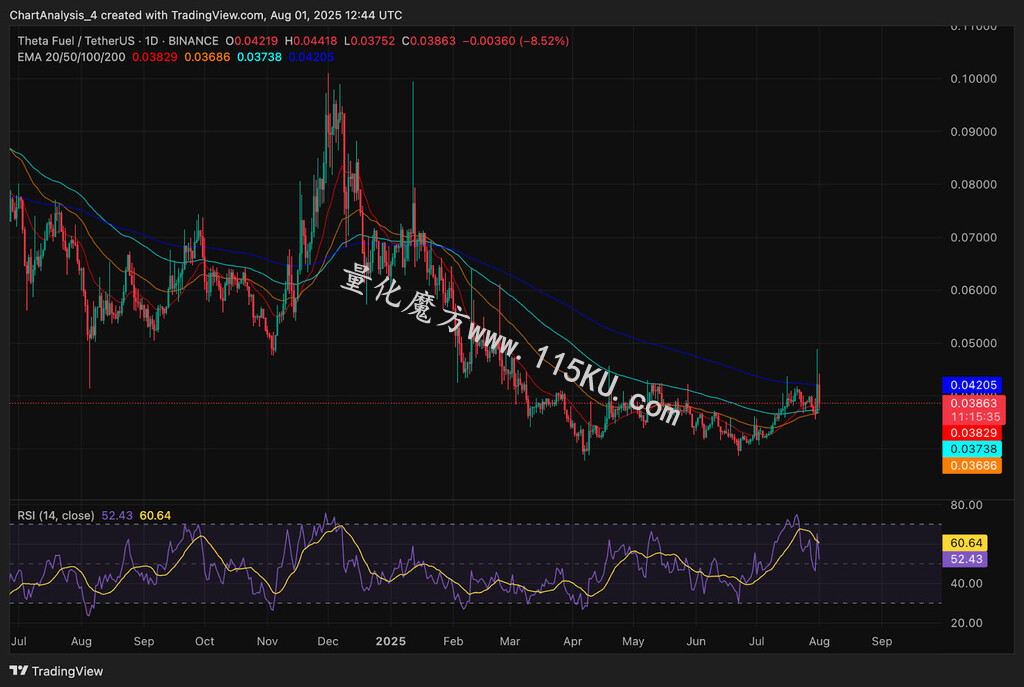
Task: Select the high value H0.04418 in legend
Action: (x=311, y=40)
